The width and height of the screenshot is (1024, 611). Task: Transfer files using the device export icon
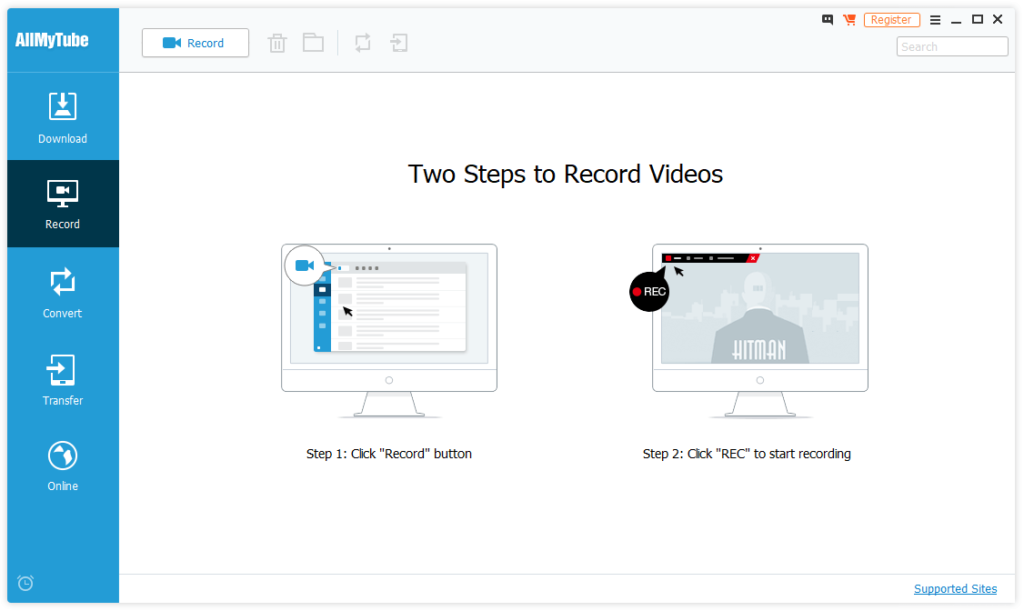(399, 43)
